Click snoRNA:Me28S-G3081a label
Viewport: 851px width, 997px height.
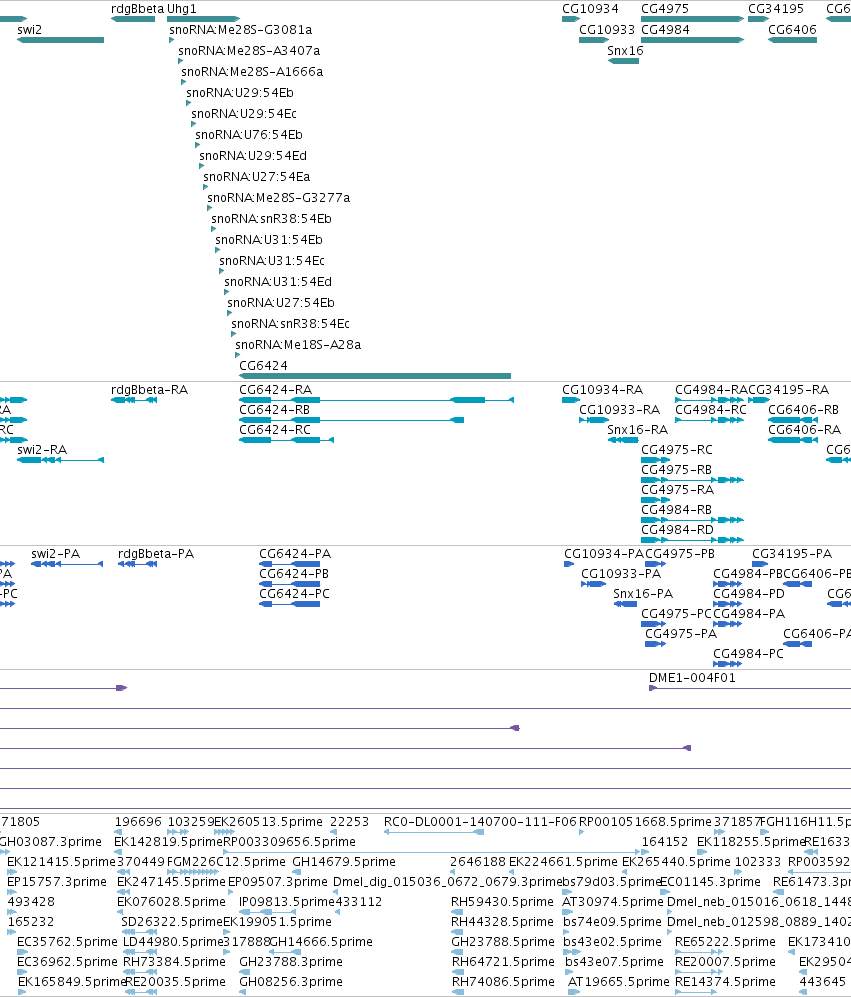tap(240, 30)
